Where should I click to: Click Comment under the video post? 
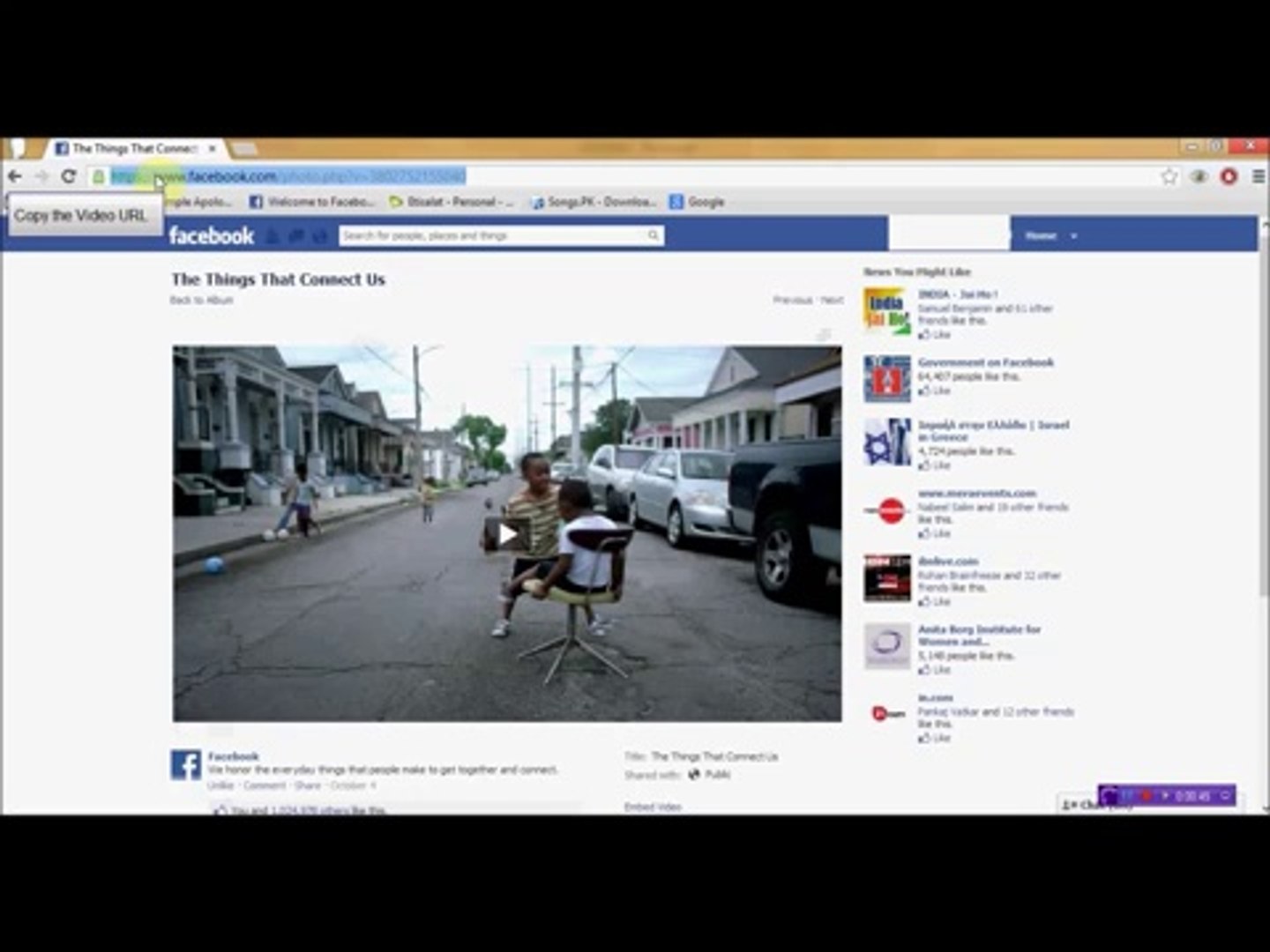pos(265,785)
